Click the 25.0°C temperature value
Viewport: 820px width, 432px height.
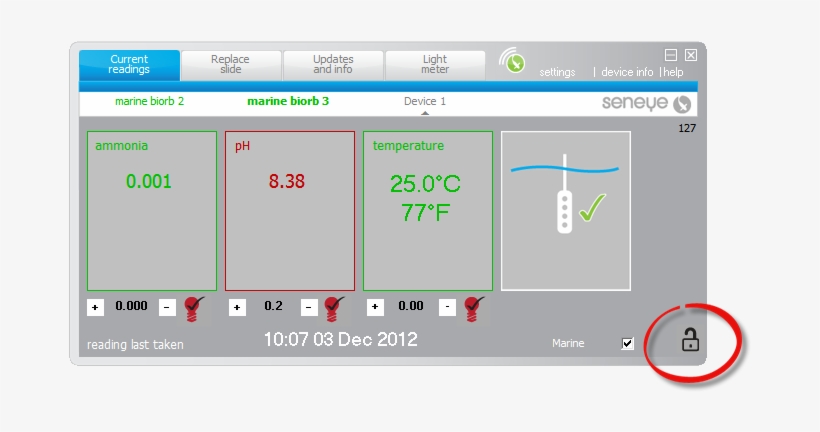click(425, 184)
